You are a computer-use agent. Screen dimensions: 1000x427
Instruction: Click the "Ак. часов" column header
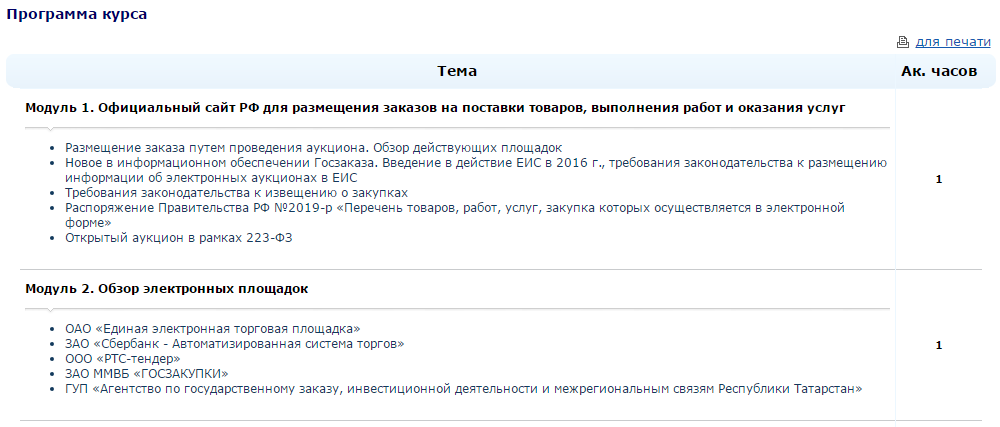[938, 71]
